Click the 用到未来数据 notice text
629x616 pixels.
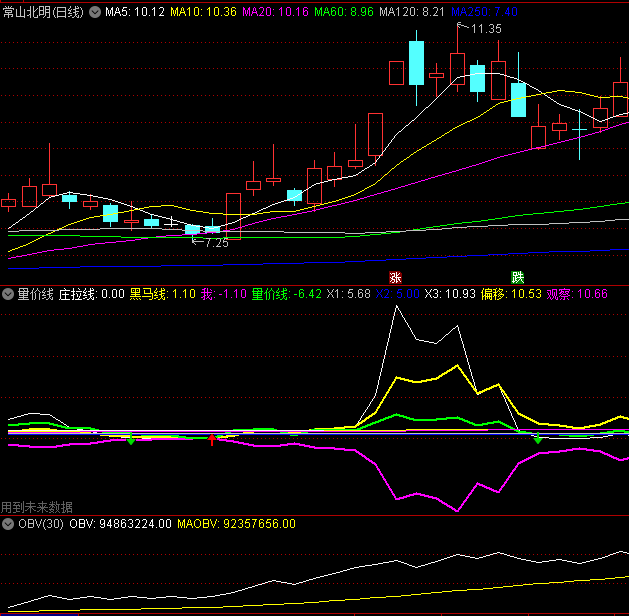click(x=37, y=508)
